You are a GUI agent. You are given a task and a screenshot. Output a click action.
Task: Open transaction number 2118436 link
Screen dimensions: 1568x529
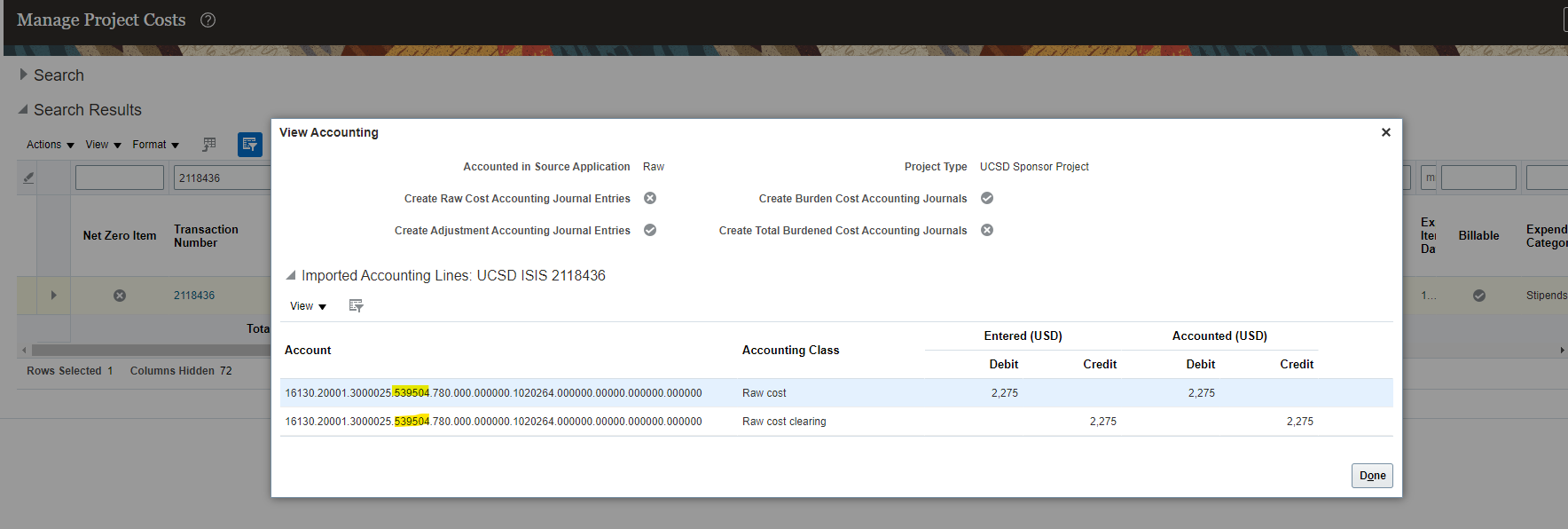pos(194,296)
